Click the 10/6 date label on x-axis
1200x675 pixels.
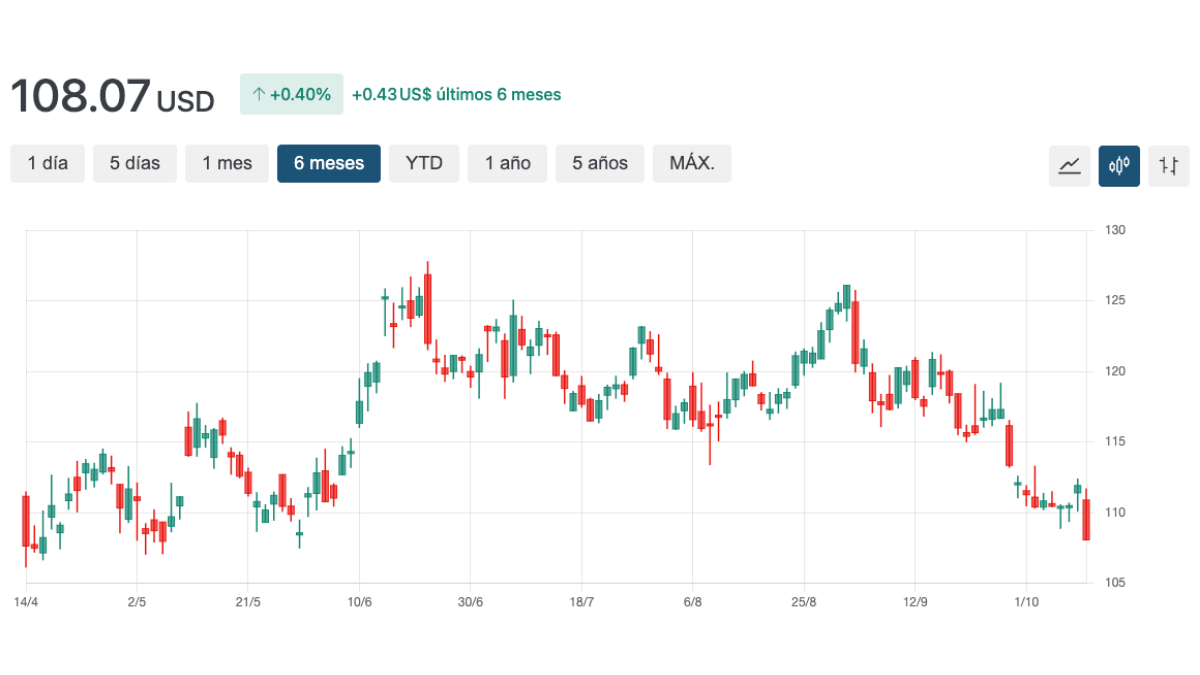coord(359,602)
